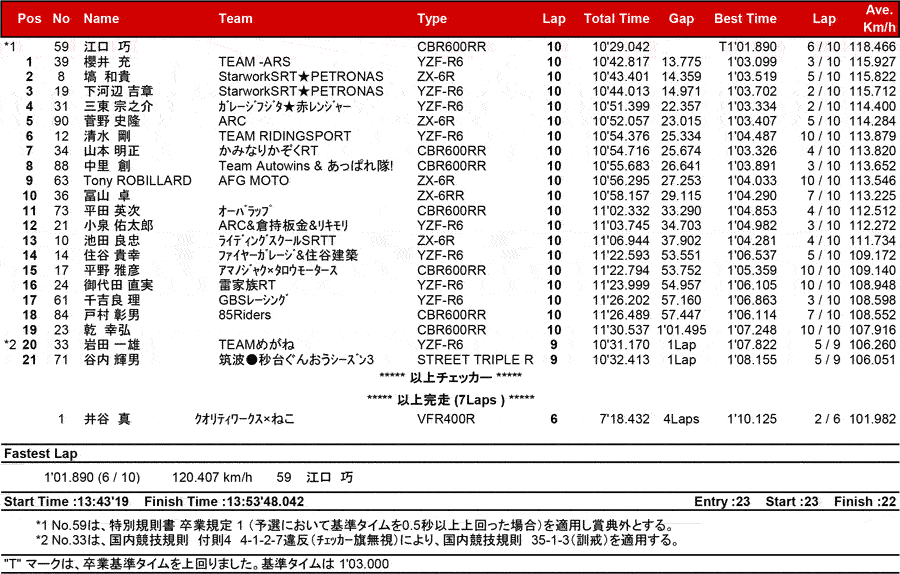Select team GBSレーシング
The image size is (900, 574).
coord(253,300)
